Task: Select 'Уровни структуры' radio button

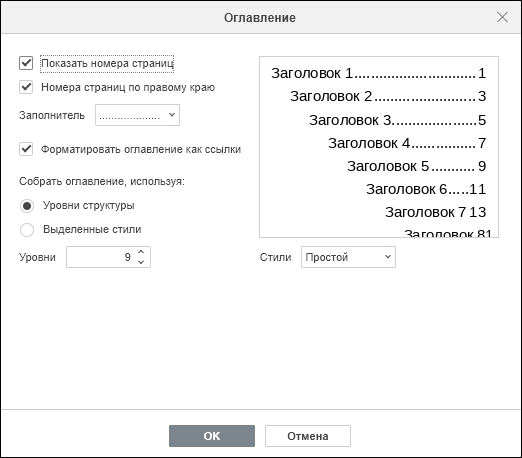Action: (x=27, y=206)
